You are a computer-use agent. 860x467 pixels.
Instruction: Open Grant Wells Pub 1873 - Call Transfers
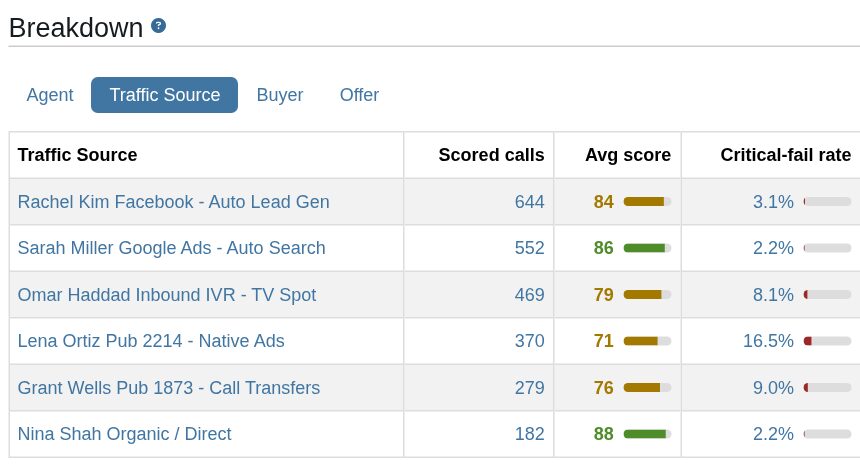[x=169, y=388]
